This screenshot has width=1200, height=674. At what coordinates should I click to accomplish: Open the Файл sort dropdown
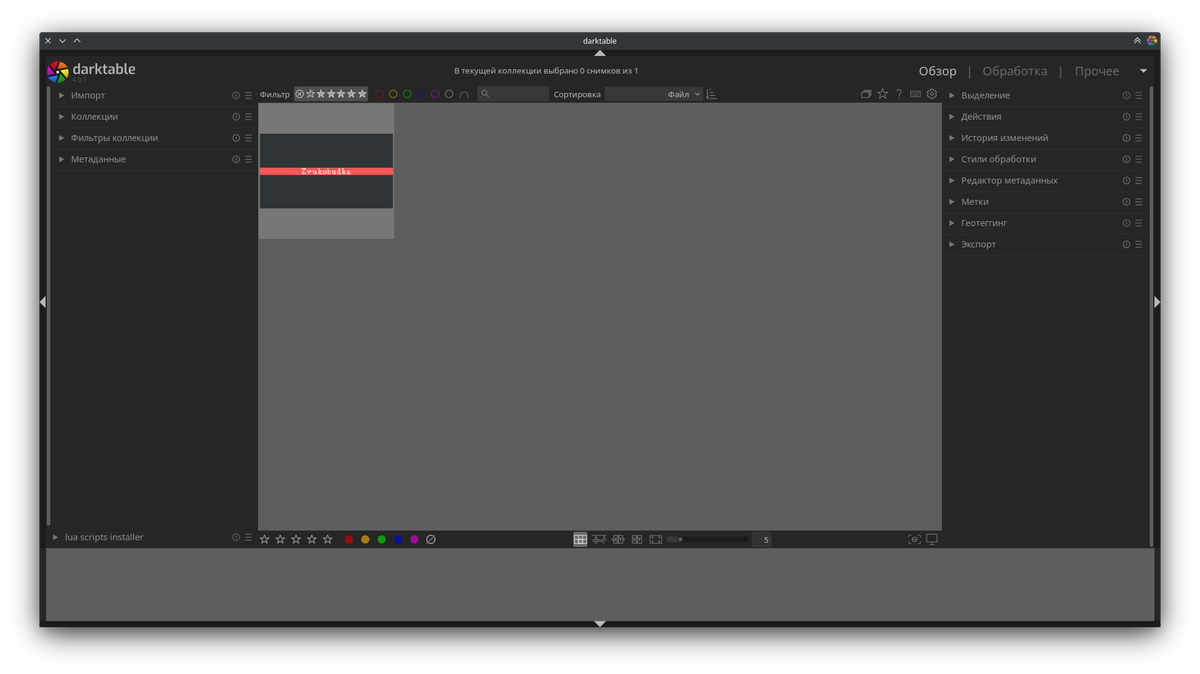[x=654, y=94]
